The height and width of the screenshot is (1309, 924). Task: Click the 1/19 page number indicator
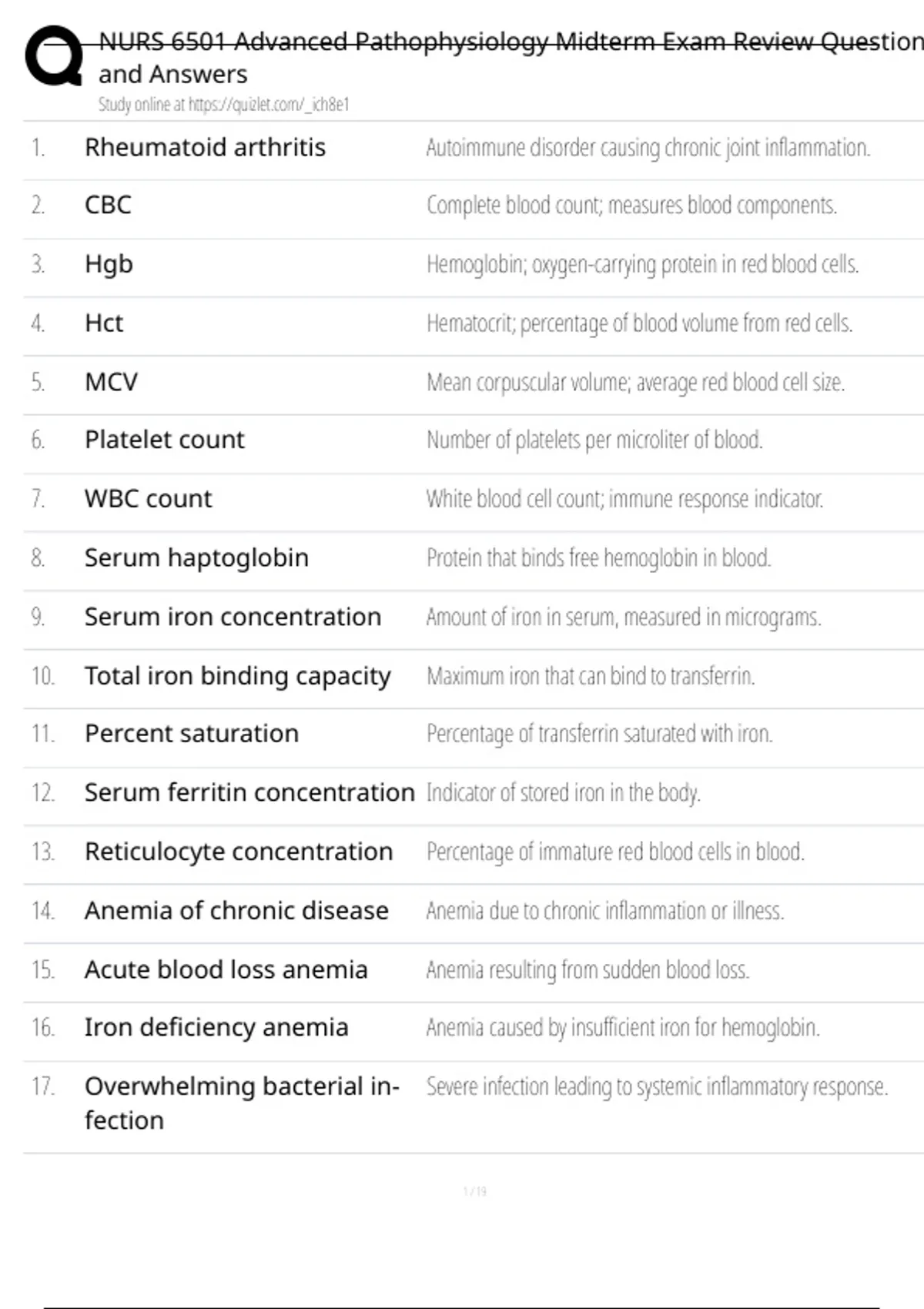tap(474, 1191)
